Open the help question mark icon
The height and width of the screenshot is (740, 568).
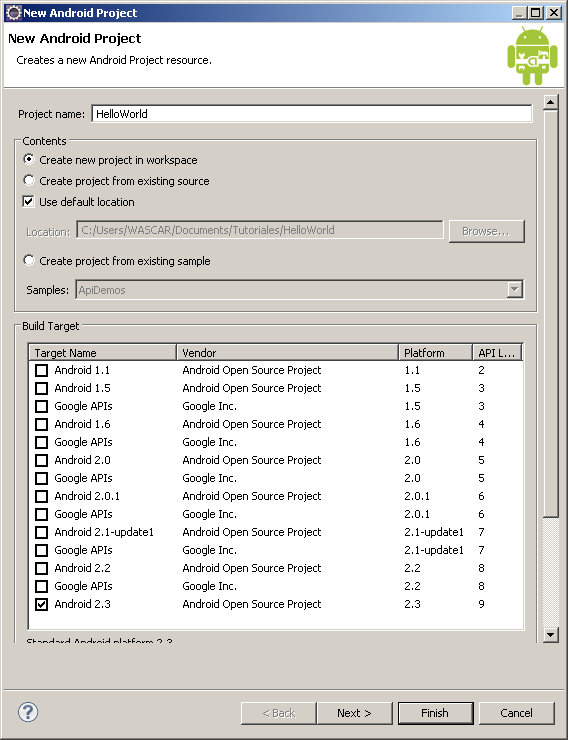[28, 712]
